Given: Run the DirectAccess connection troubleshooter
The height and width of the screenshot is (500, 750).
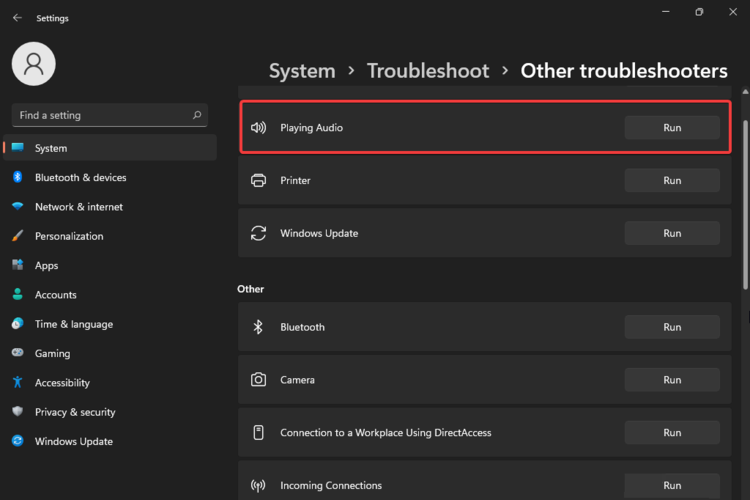Looking at the screenshot, I should coord(672,433).
